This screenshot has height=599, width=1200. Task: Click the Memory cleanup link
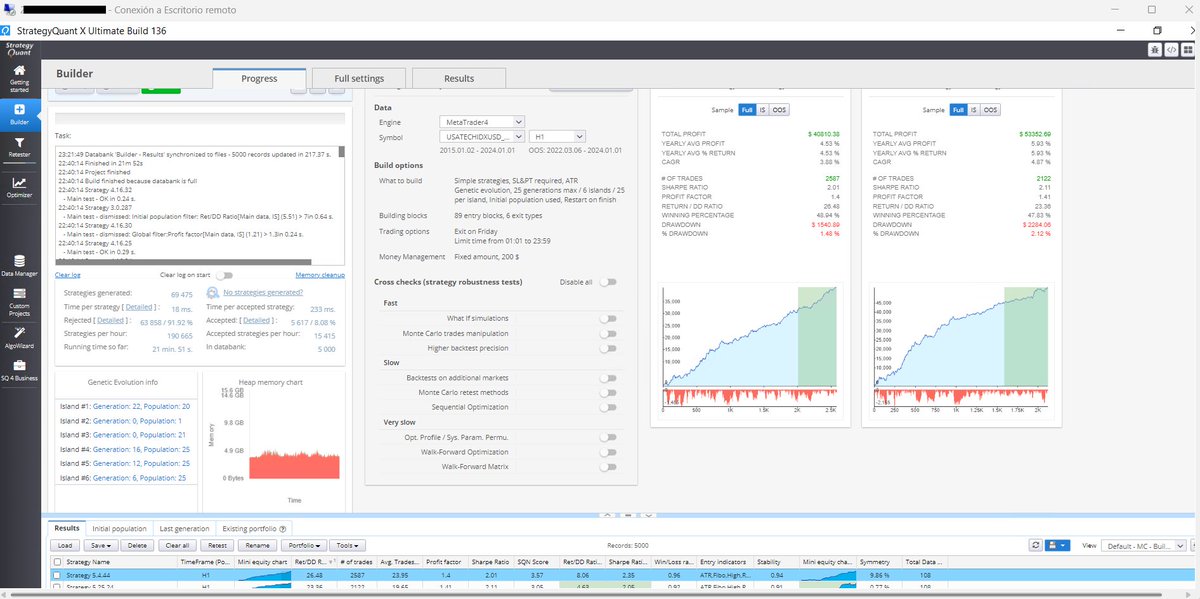pos(320,275)
